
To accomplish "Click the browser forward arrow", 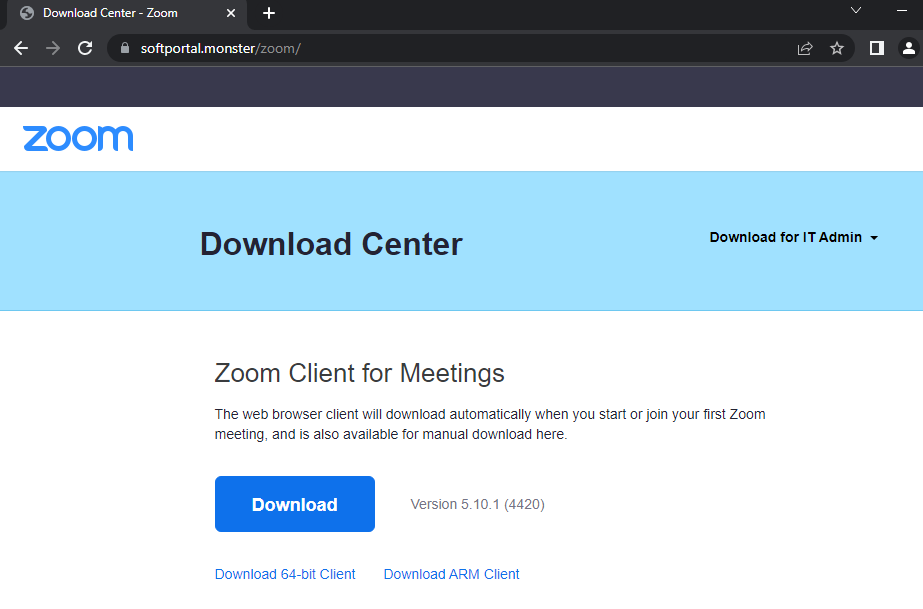I will (x=53, y=48).
